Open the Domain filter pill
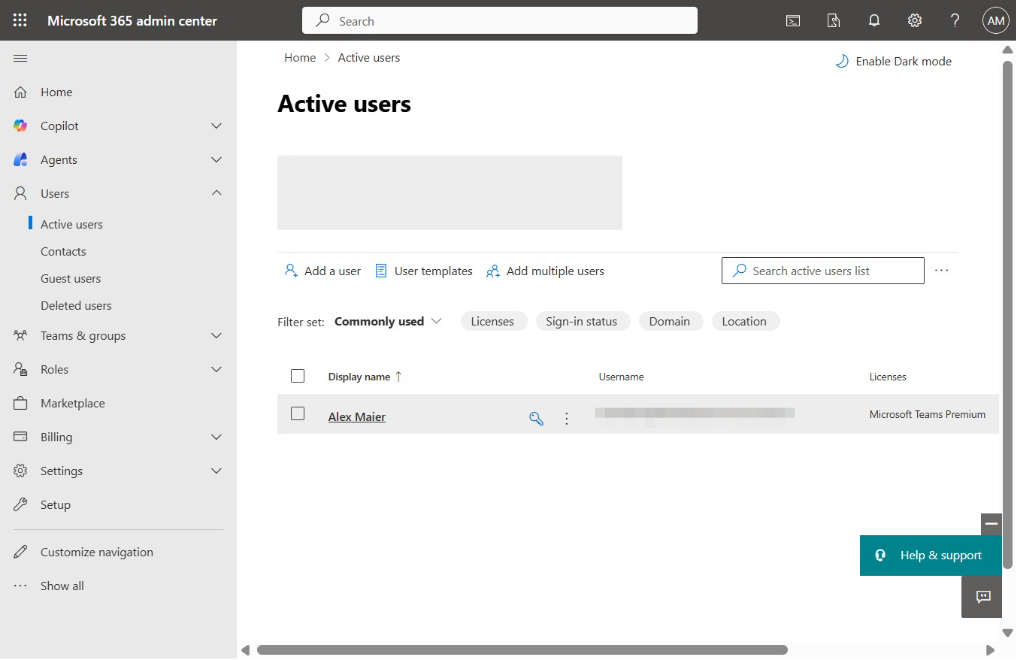The width and height of the screenshot is (1016, 660). point(670,321)
